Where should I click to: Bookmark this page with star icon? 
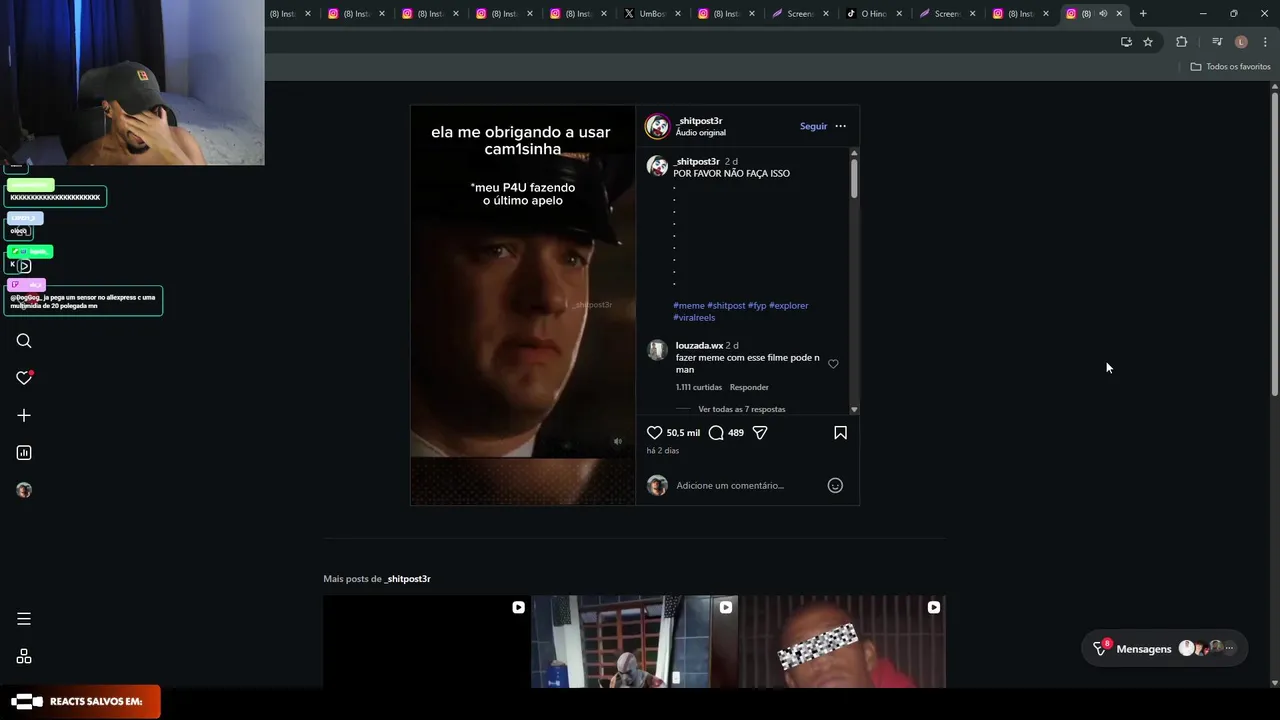pyautogui.click(x=1148, y=42)
